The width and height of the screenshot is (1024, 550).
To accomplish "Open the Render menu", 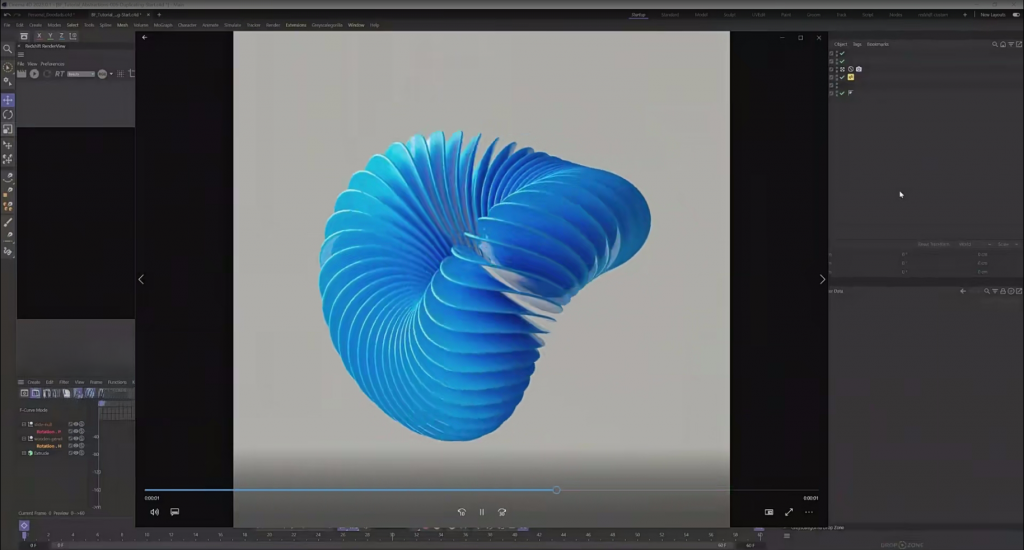I will coord(273,25).
